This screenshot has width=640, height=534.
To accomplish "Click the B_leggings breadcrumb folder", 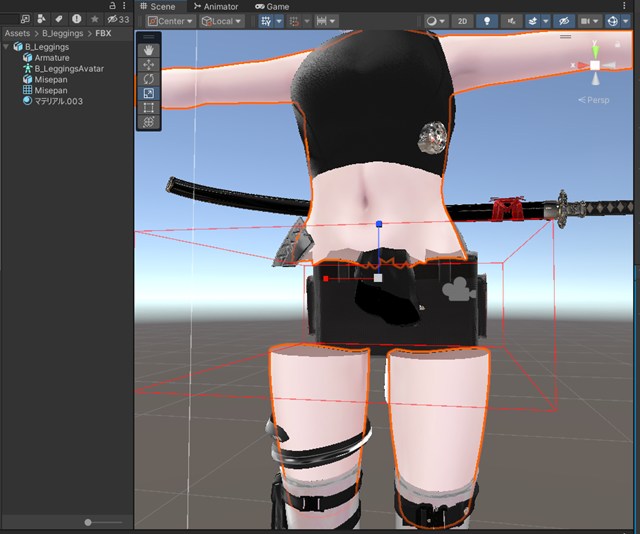I will (62, 33).
